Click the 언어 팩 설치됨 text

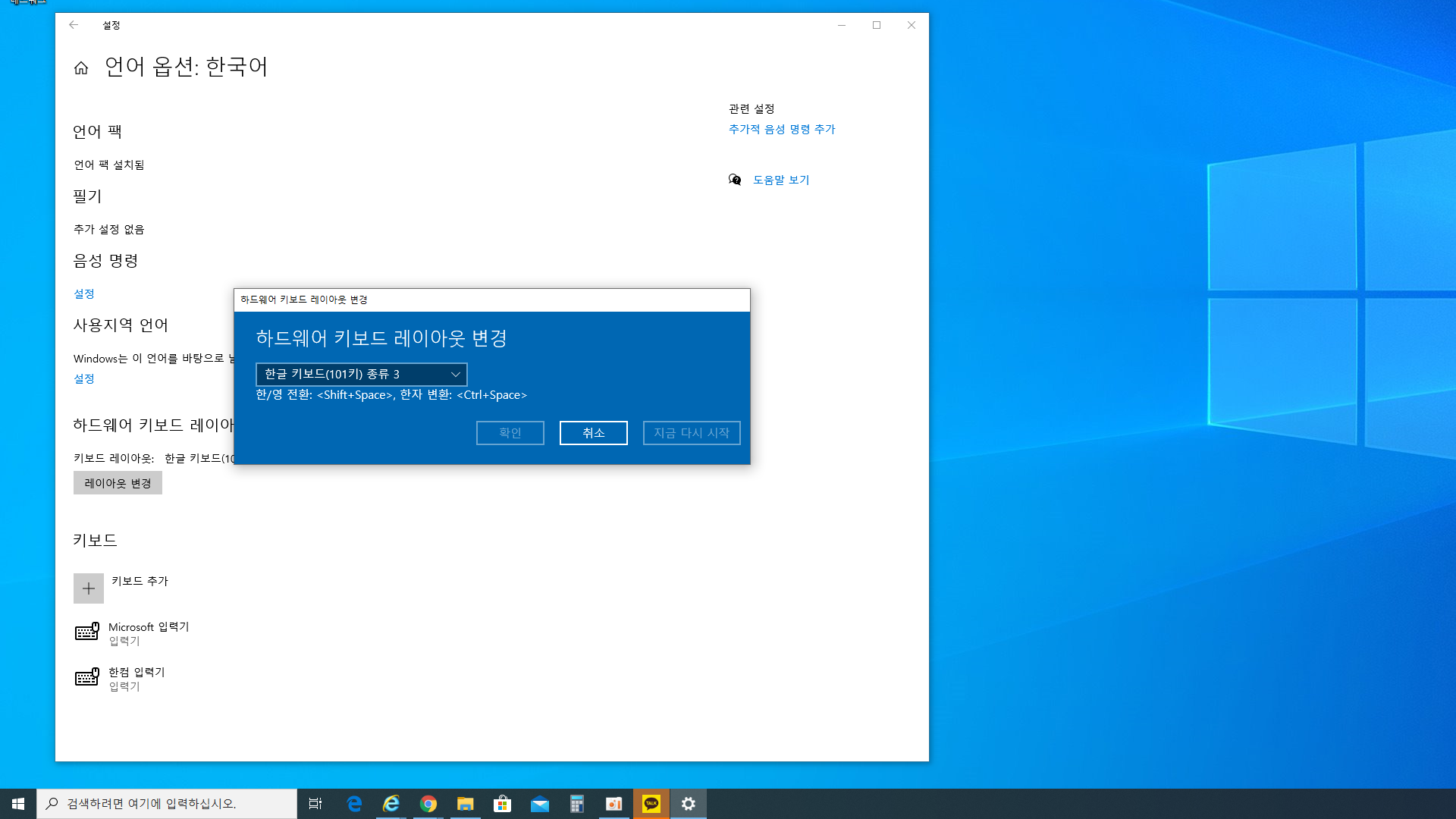tap(109, 165)
